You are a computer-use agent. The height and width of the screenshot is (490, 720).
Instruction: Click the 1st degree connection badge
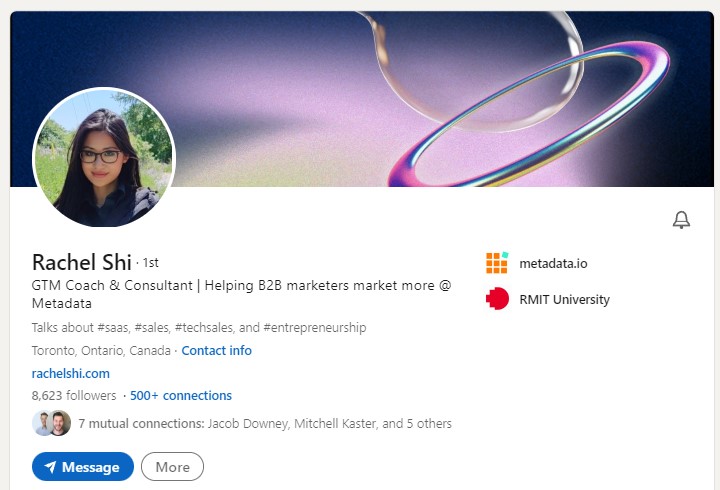(151, 263)
